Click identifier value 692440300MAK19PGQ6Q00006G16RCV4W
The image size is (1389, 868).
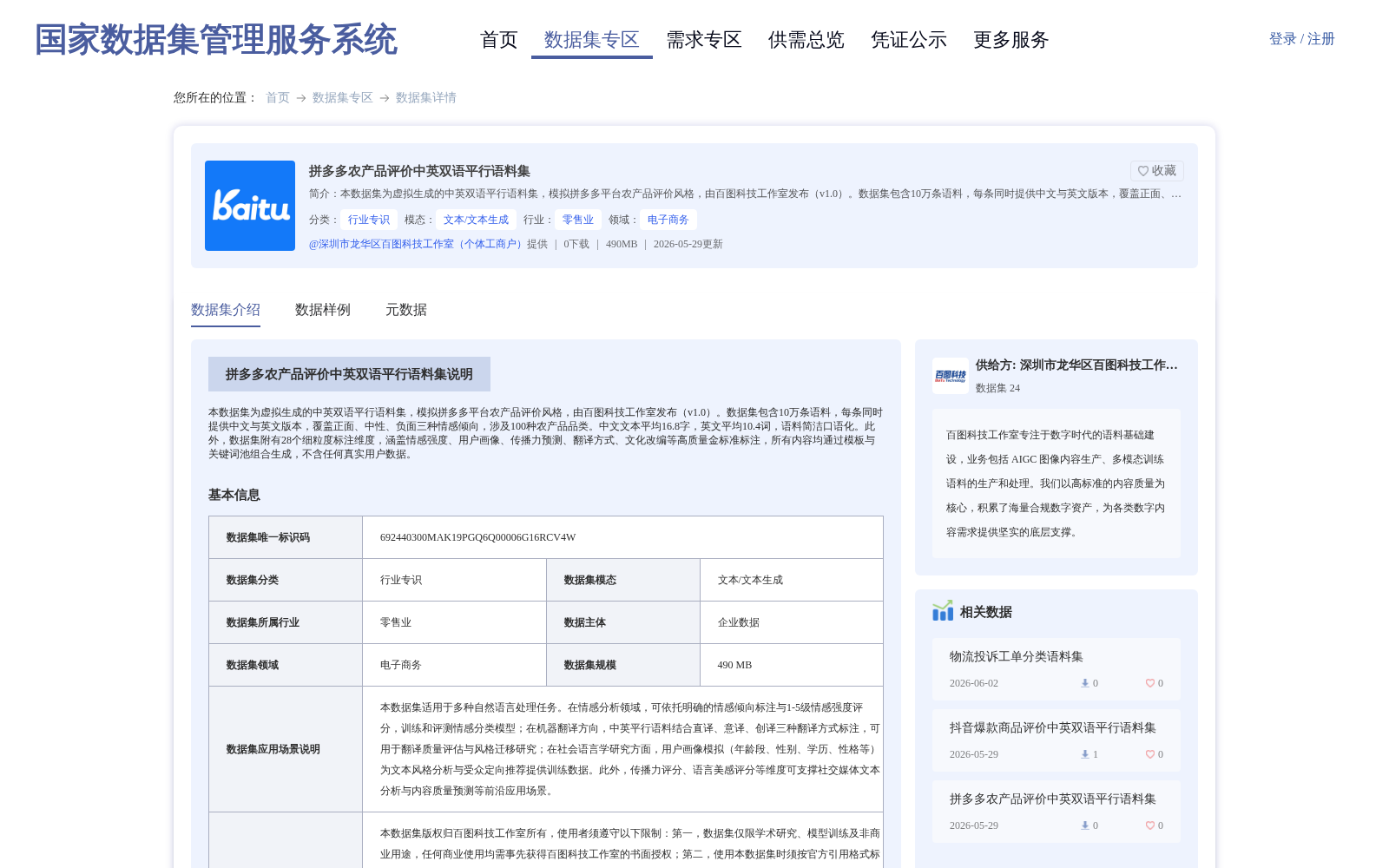click(x=478, y=537)
